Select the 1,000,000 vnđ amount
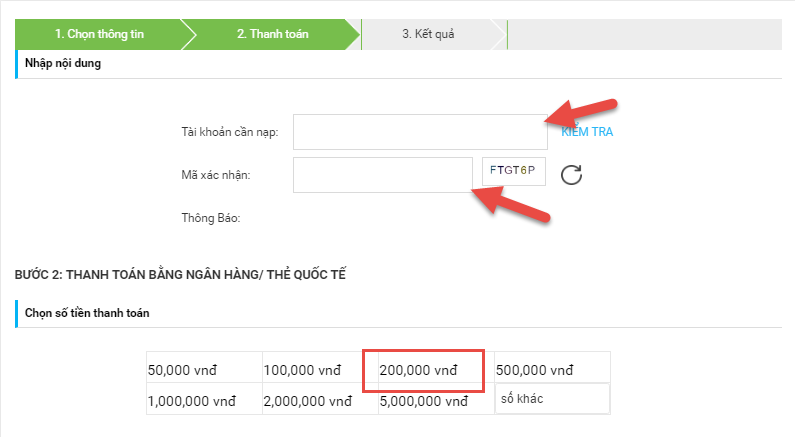795x437 pixels. pos(204,401)
